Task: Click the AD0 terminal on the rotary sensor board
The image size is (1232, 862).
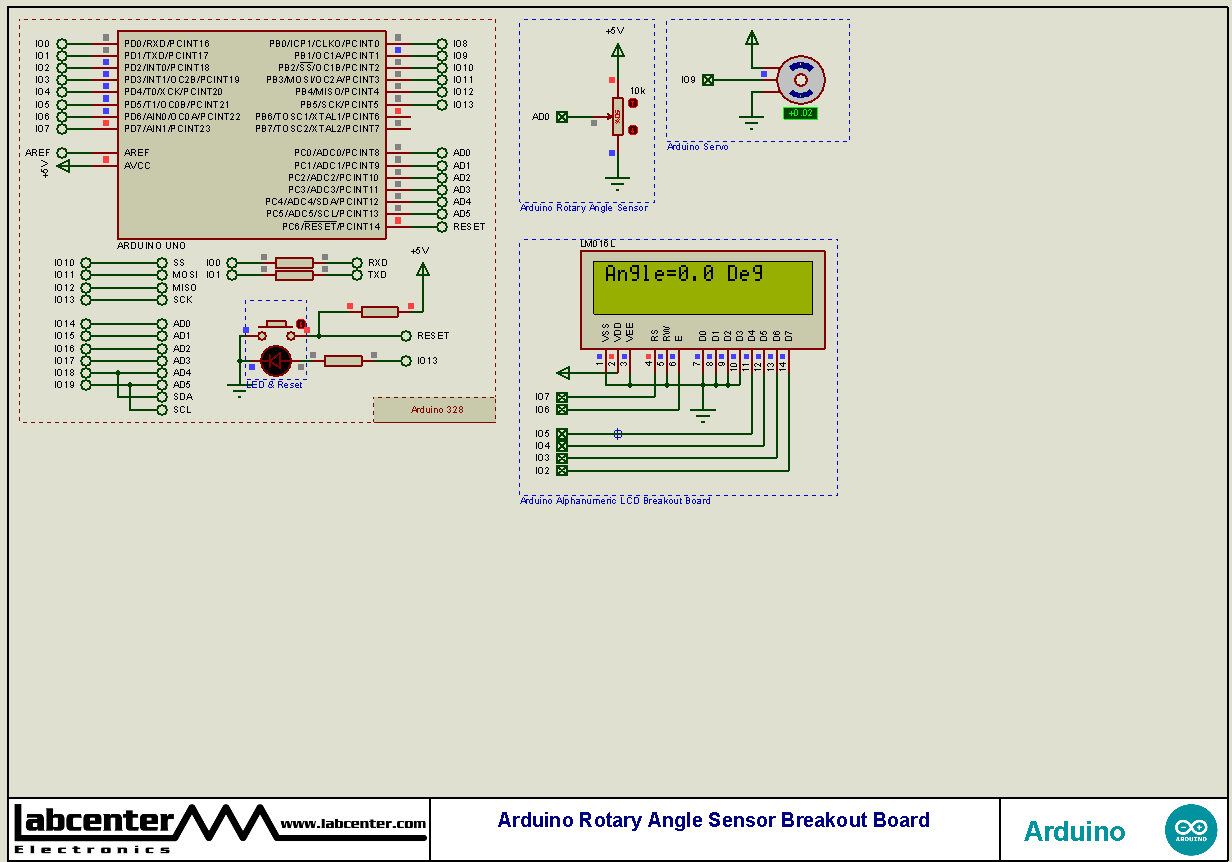Action: click(562, 117)
